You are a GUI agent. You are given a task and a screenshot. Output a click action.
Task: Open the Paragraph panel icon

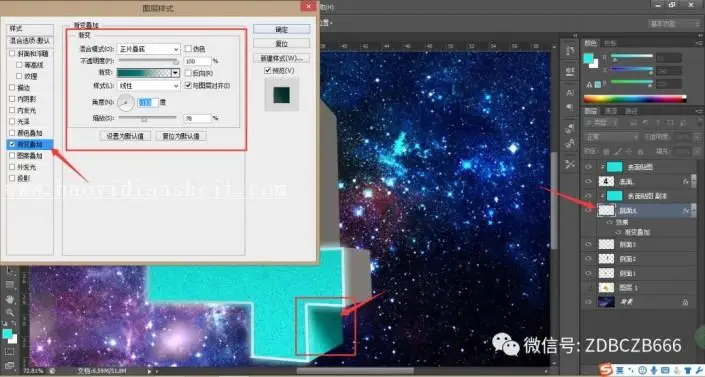[x=570, y=107]
